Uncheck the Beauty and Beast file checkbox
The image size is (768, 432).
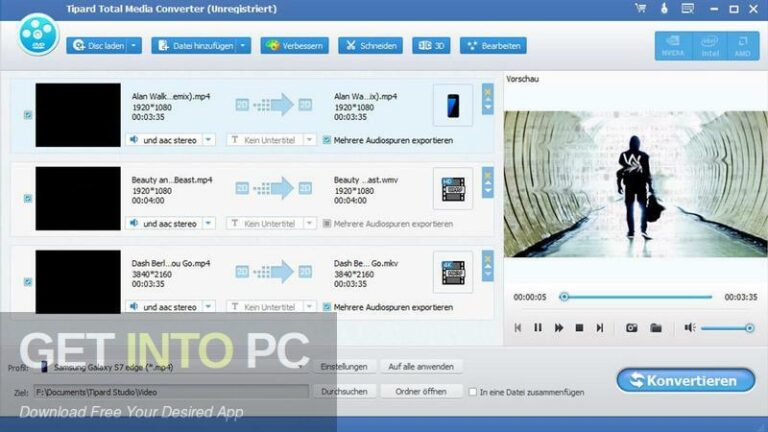point(28,198)
